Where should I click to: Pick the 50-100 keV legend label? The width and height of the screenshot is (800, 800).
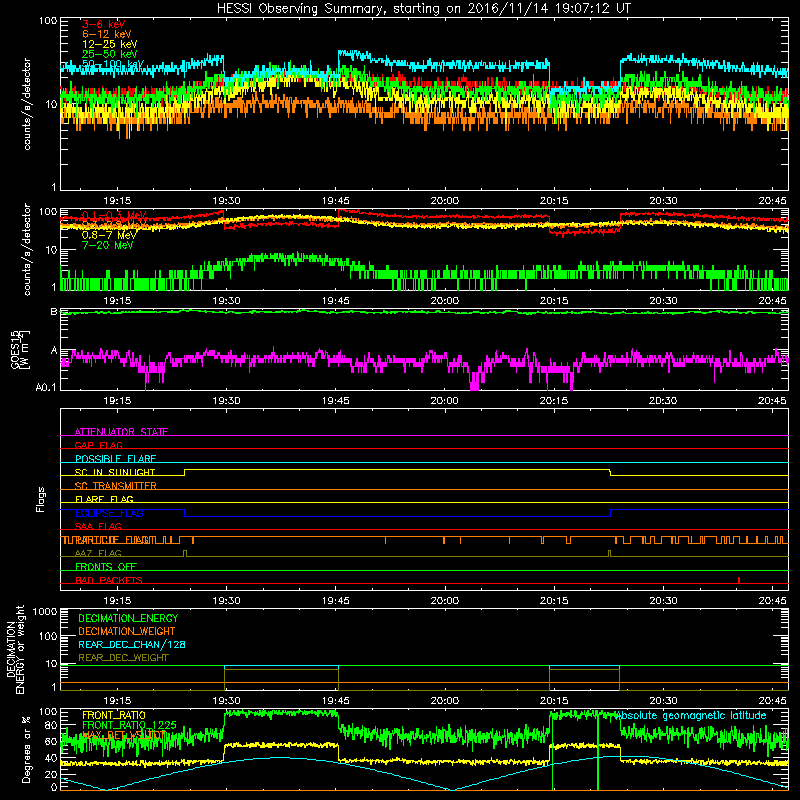[113, 64]
